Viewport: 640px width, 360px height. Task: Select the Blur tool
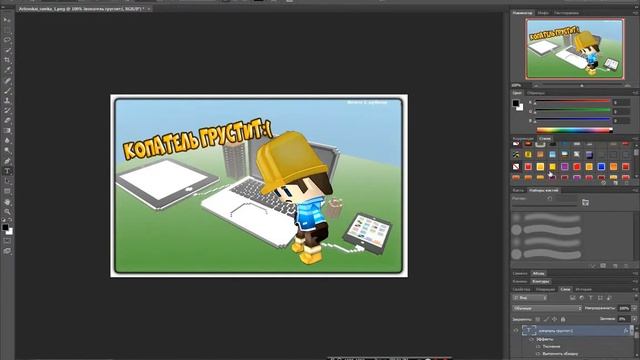coord(7,141)
